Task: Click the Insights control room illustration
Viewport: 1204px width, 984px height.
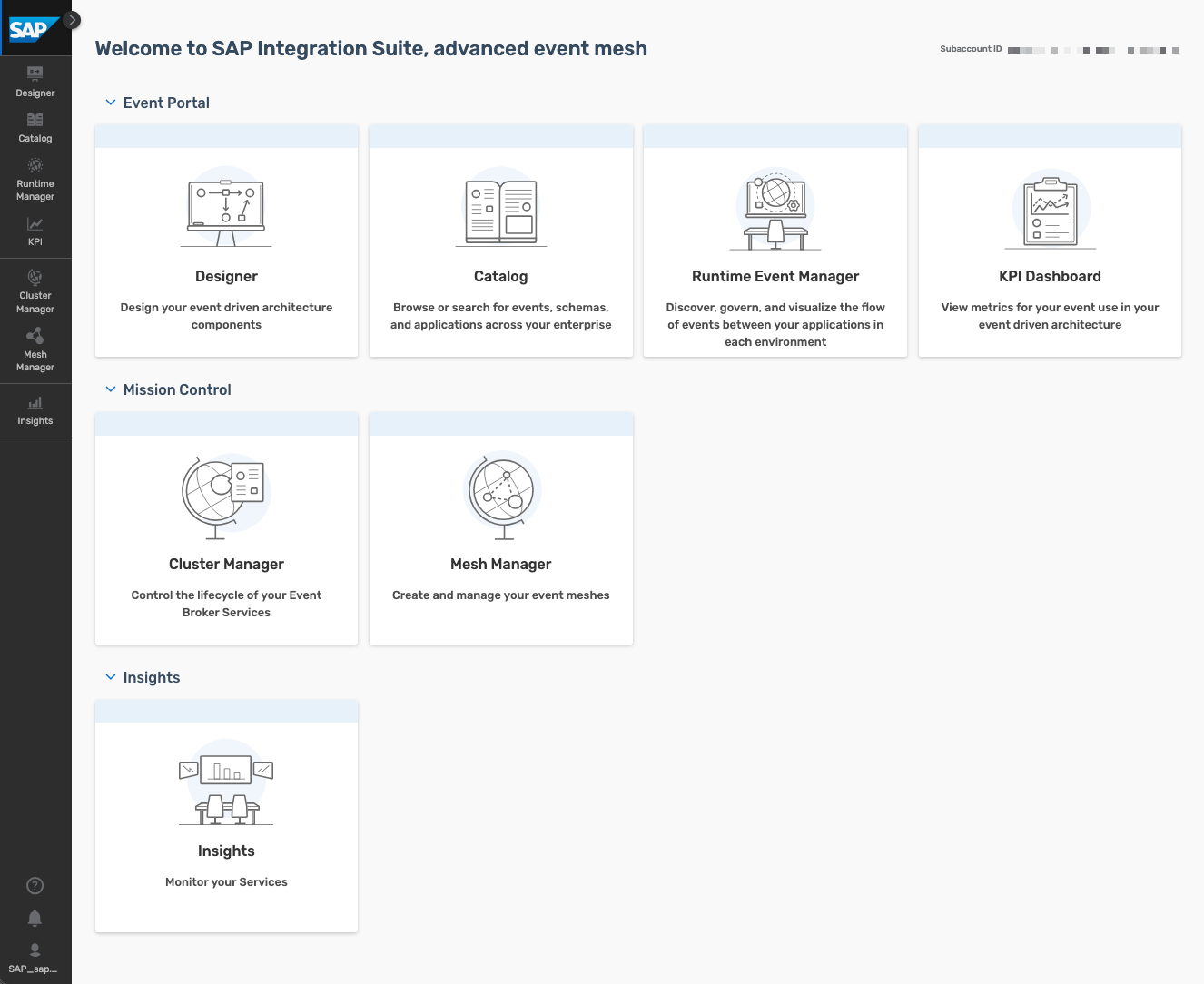Action: coord(226,783)
